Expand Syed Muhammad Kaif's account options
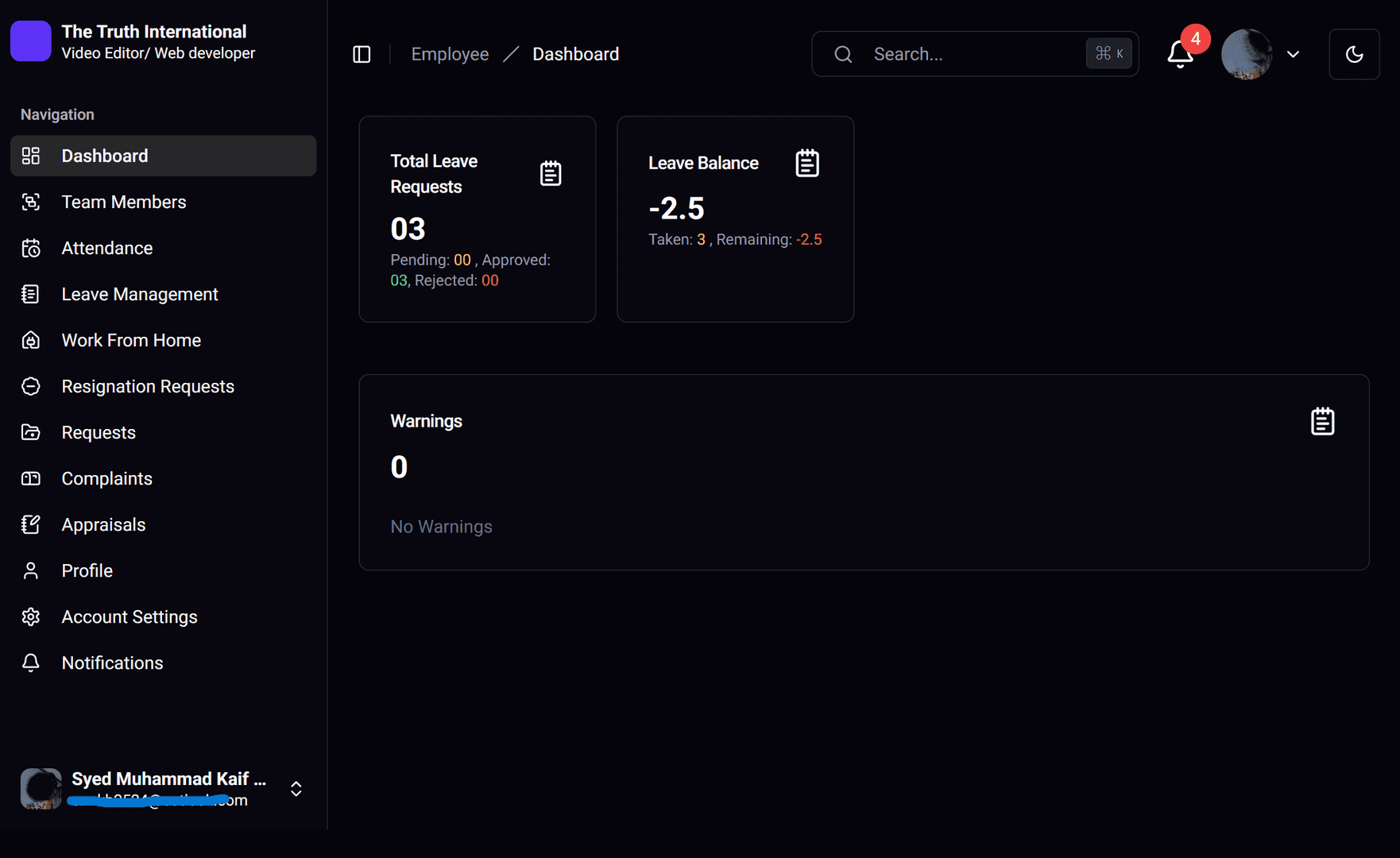Screen dimensions: 1400x858 [x=295, y=788]
